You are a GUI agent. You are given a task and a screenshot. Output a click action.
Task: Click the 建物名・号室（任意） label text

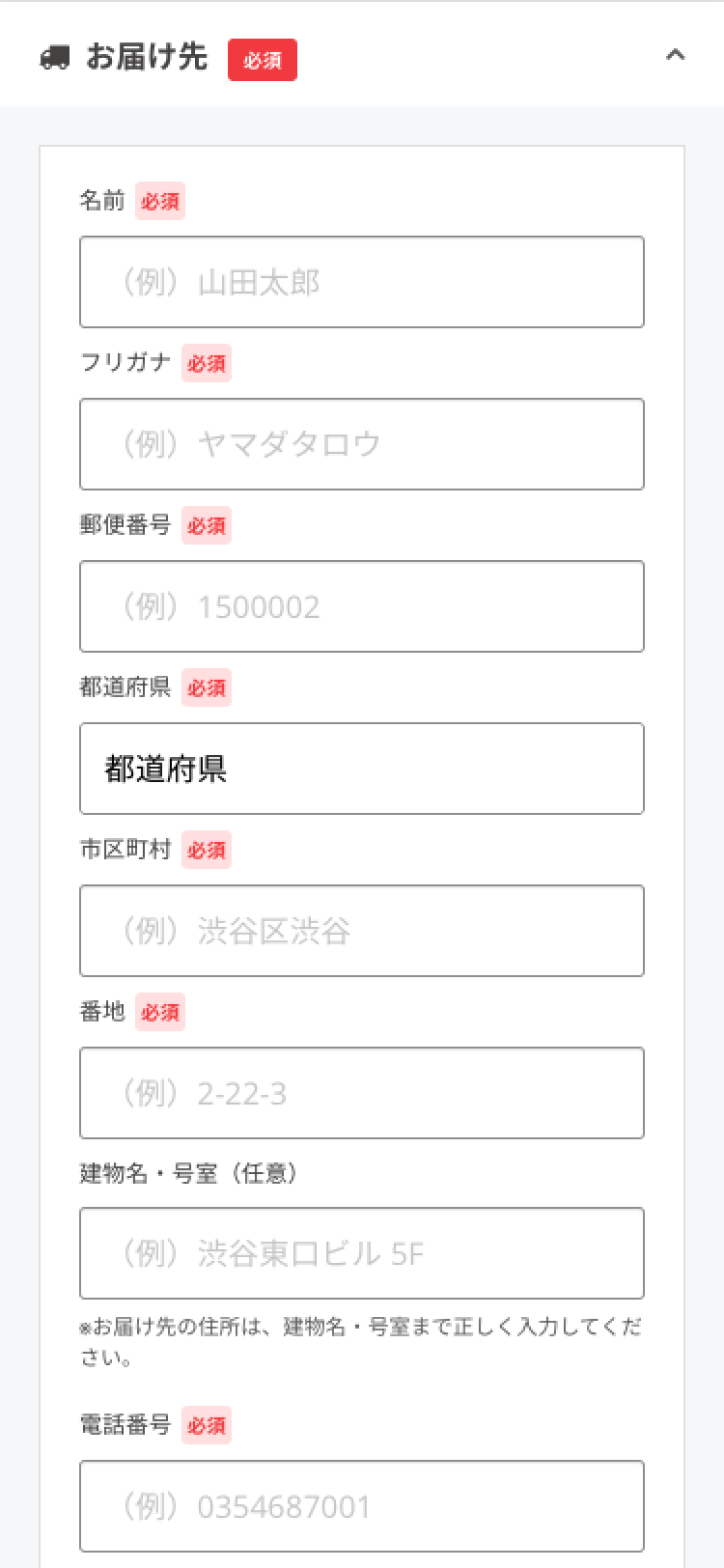(x=190, y=1173)
